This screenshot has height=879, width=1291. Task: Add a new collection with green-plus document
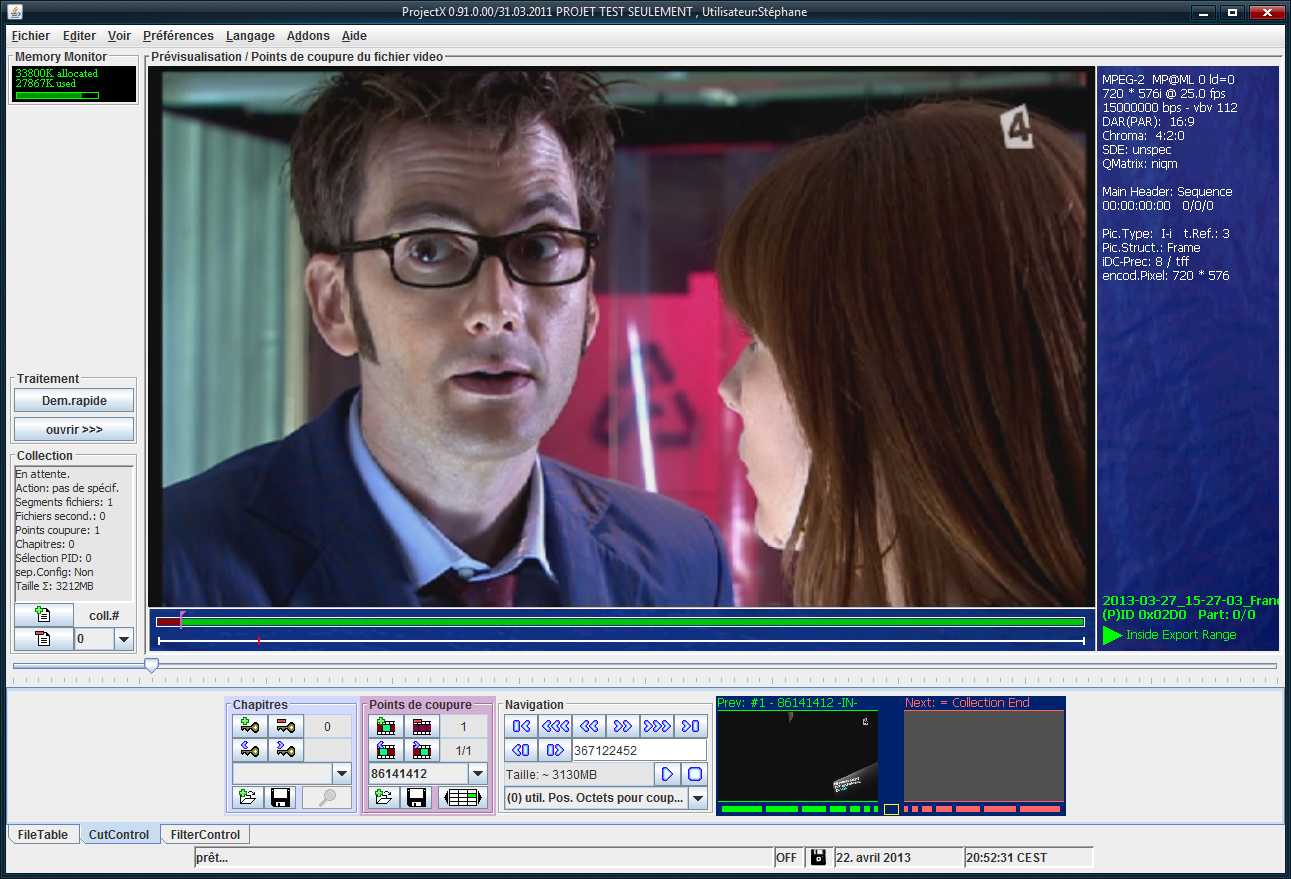[44, 615]
